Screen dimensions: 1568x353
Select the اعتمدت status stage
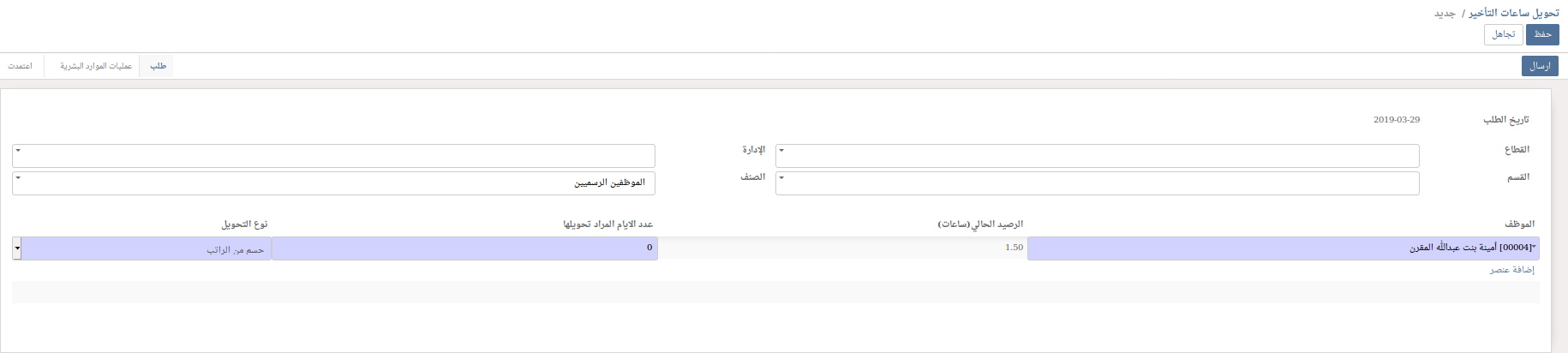21,66
